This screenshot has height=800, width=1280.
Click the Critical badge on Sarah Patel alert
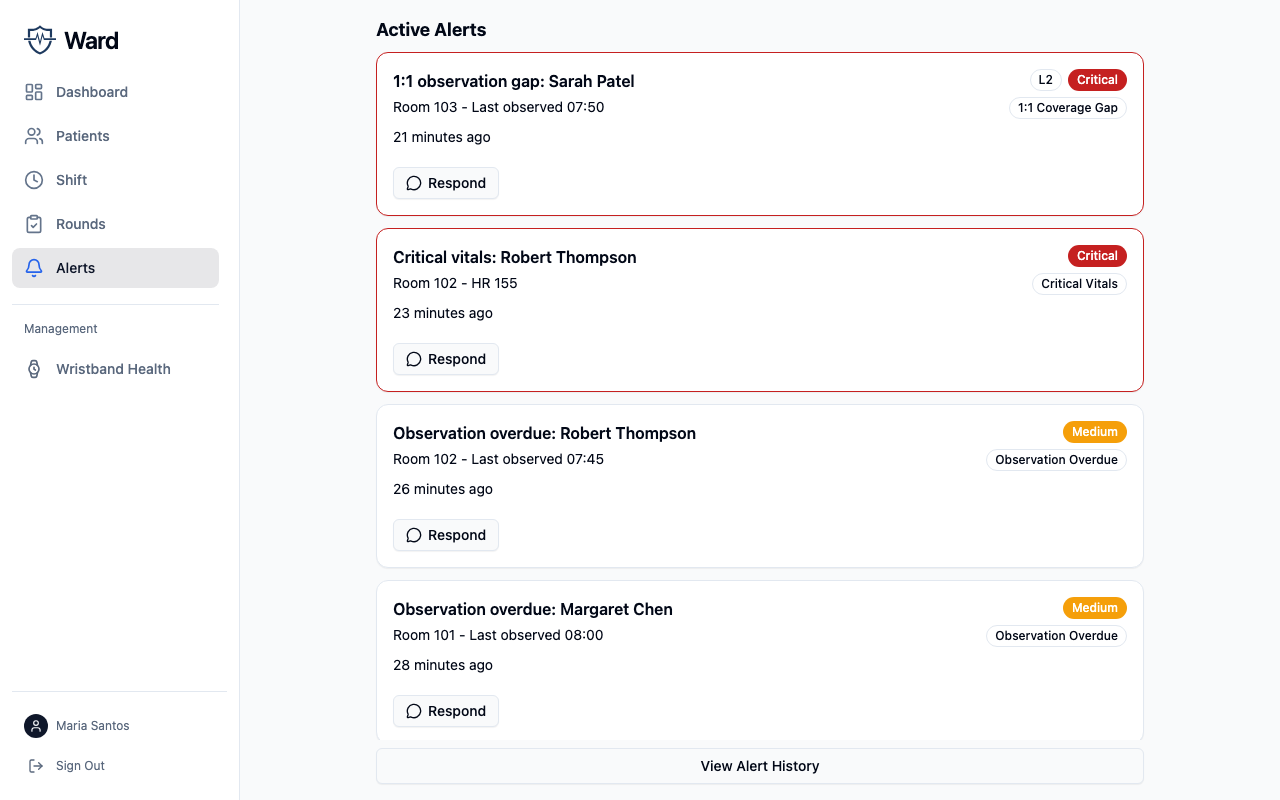tap(1097, 80)
